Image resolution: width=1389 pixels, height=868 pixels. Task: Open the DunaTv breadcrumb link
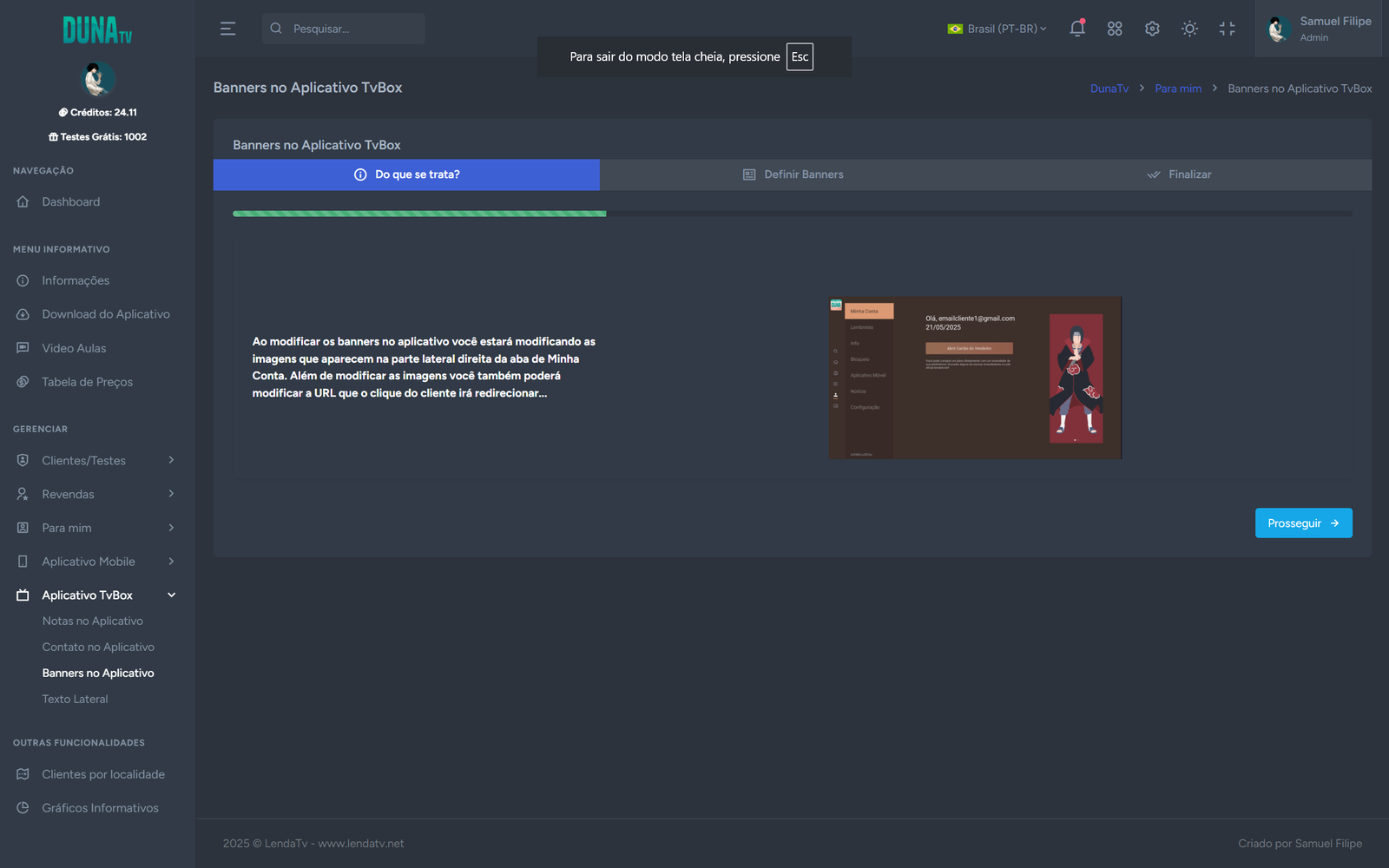pos(1109,89)
